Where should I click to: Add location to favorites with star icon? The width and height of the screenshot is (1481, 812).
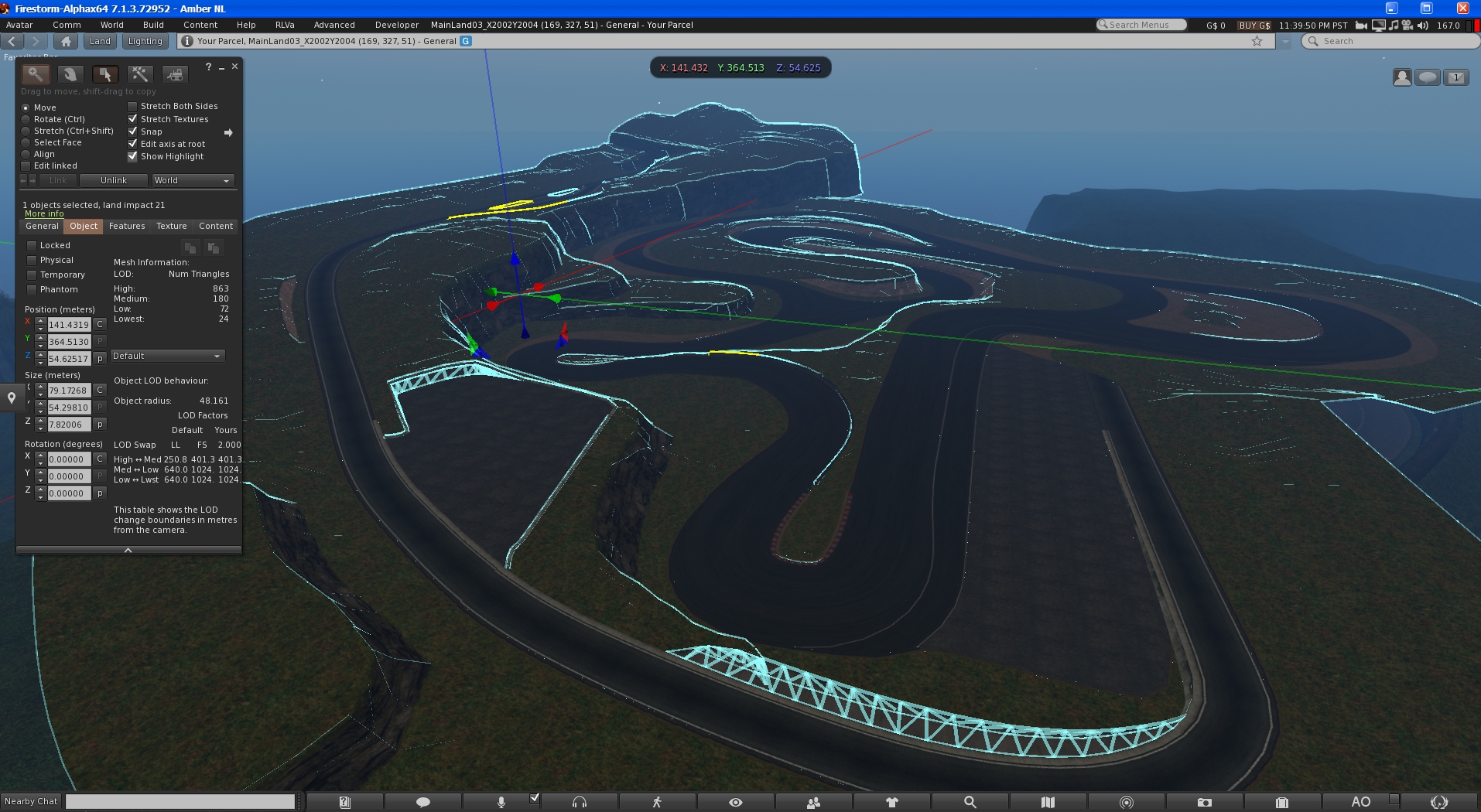[x=1257, y=41]
